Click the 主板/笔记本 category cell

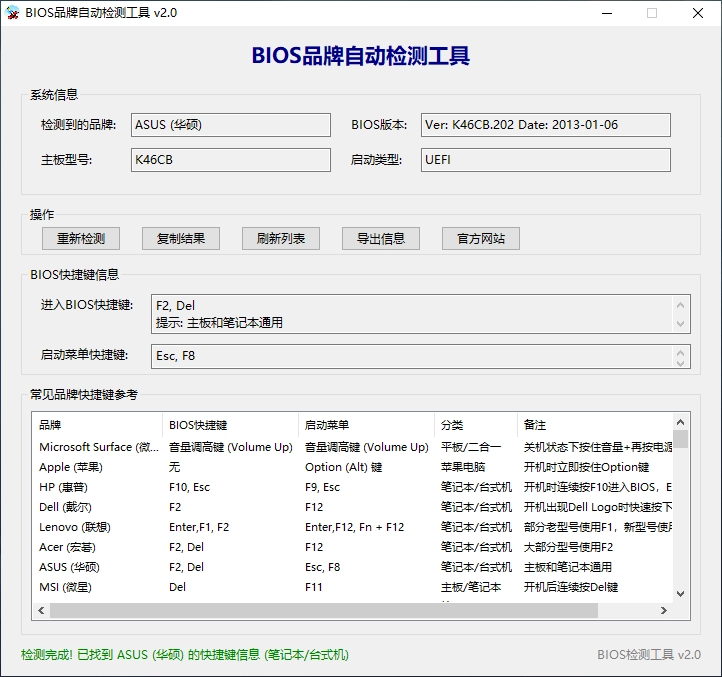point(471,587)
